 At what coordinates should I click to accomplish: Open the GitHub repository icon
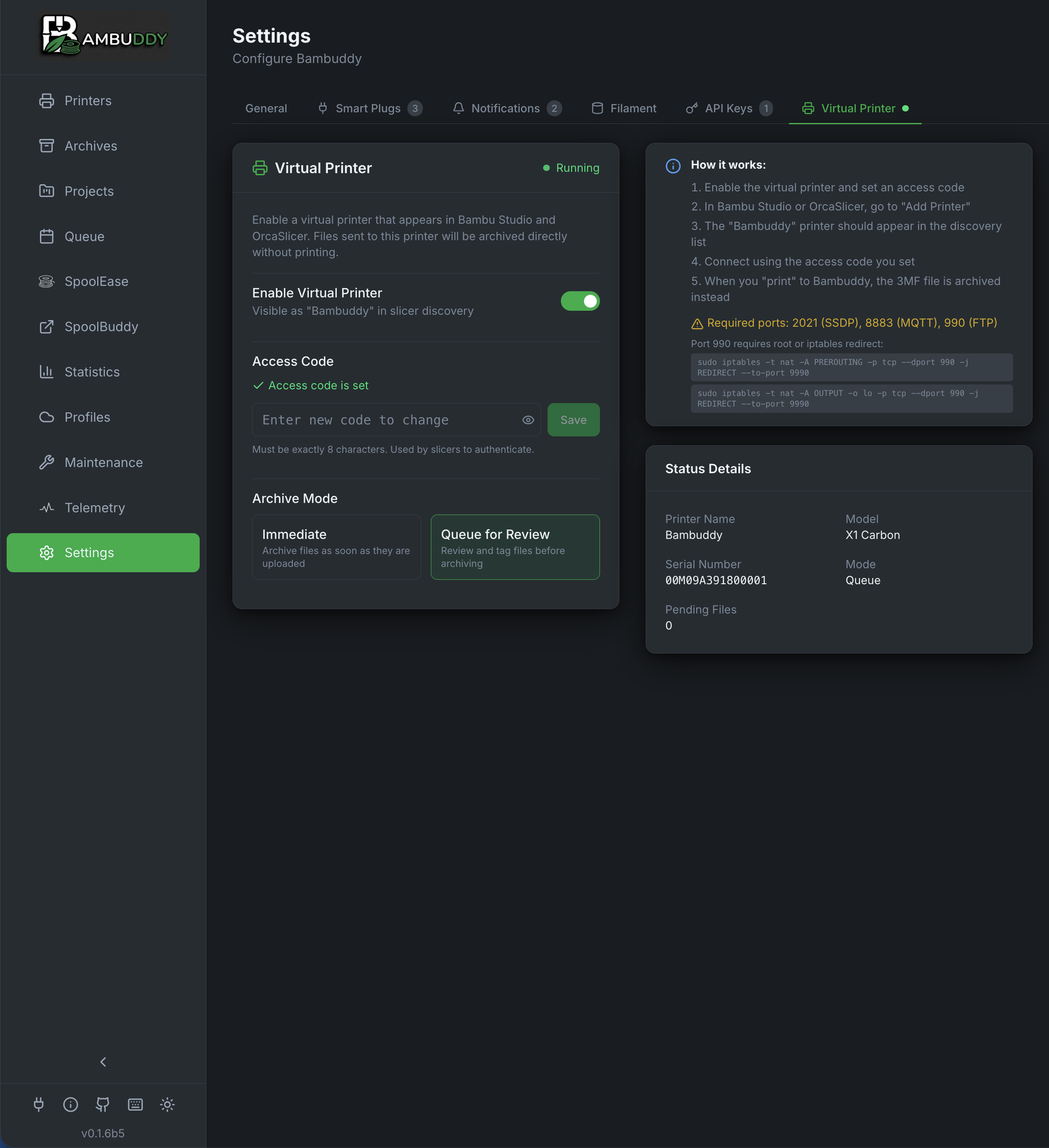click(x=102, y=1104)
